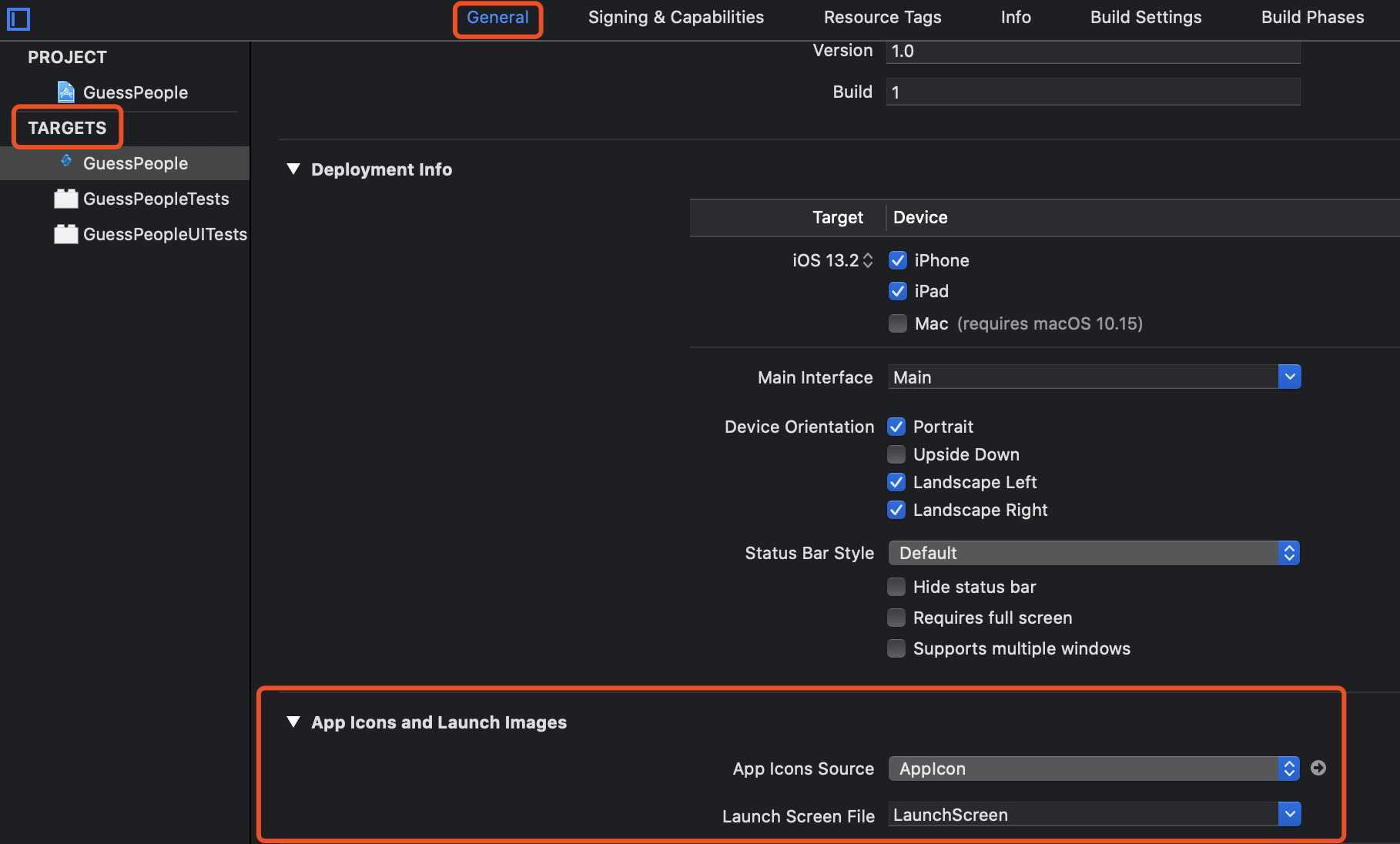Enable Supports multiple windows
Image resolution: width=1400 pixels, height=844 pixels.
click(x=896, y=648)
